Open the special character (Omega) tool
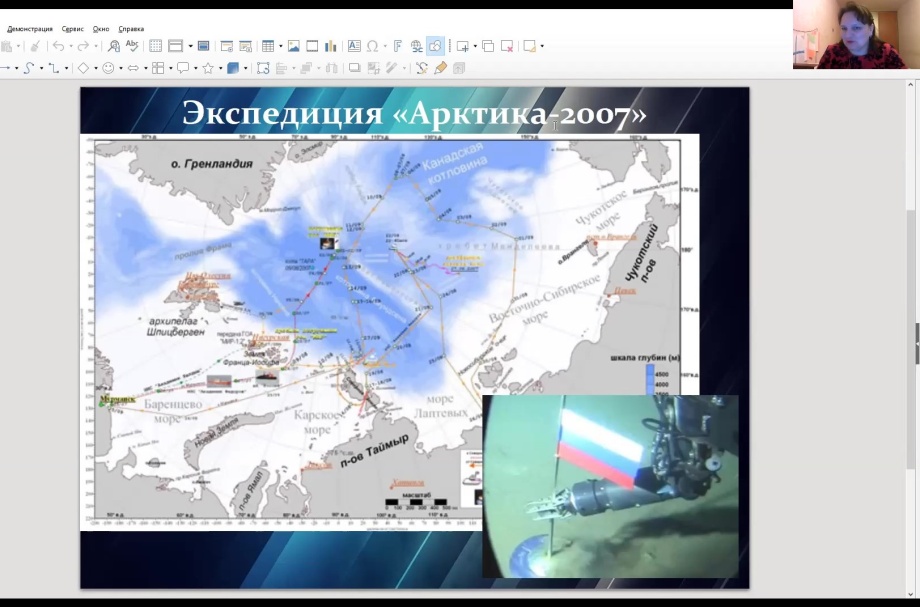The image size is (920, 607). point(372,46)
